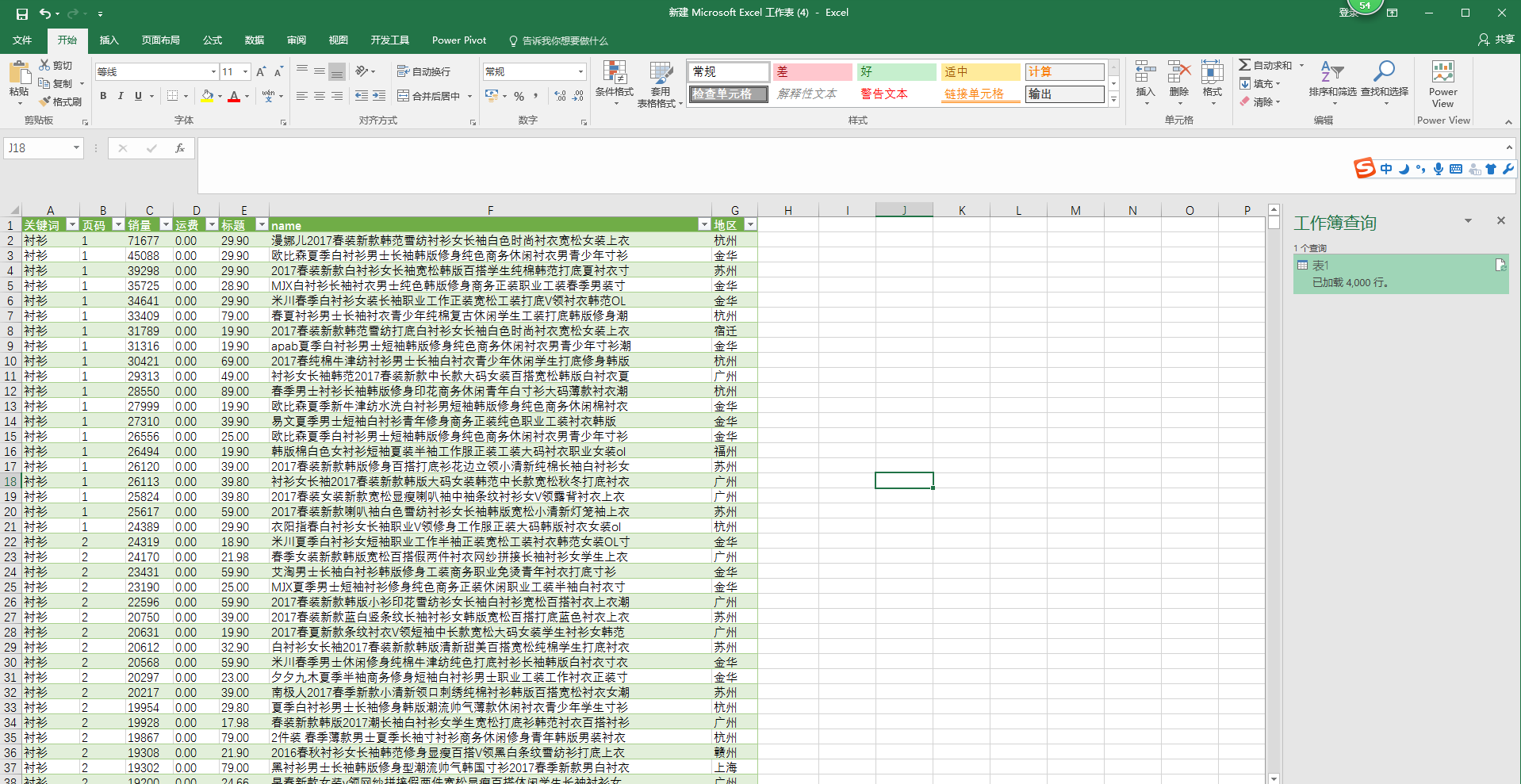Click the 告诉我你想要做什么 search box
The height and width of the screenshot is (784, 1521).
click(x=558, y=40)
